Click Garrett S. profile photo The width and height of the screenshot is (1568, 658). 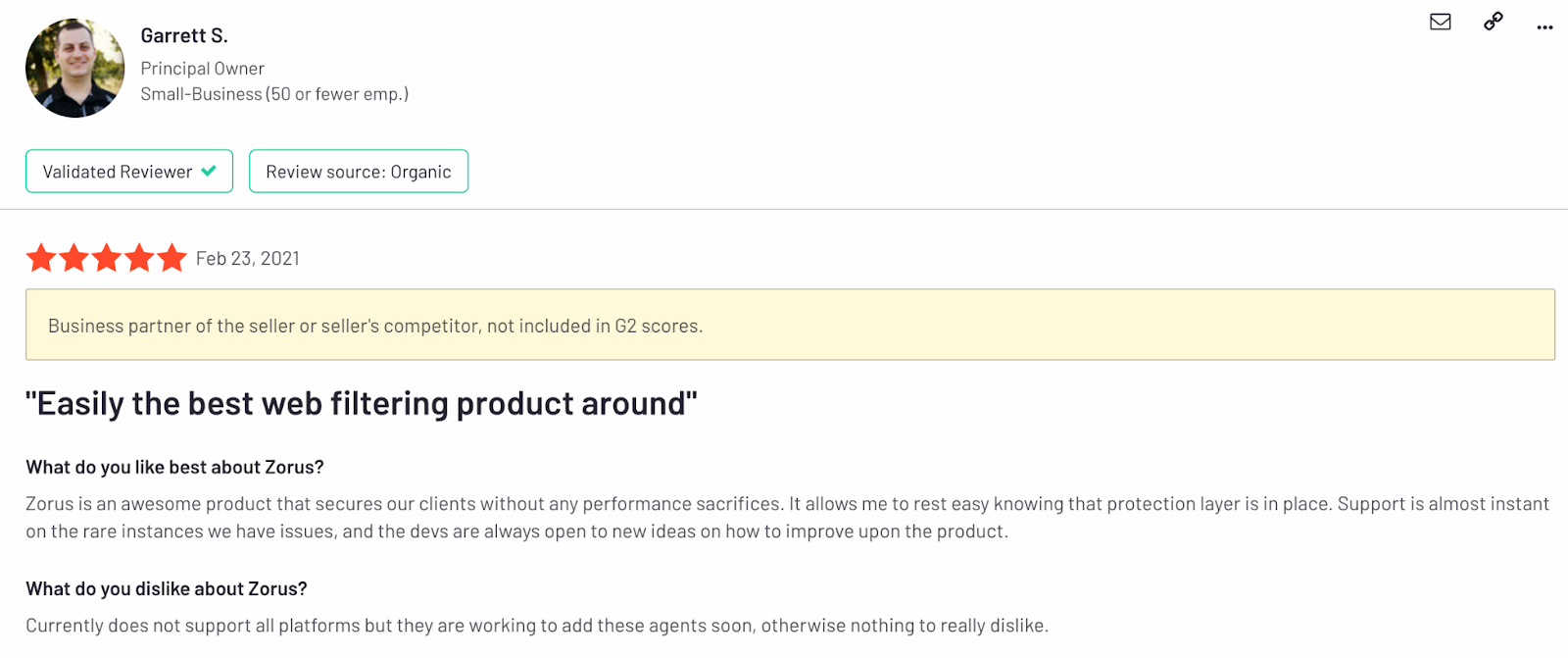click(75, 69)
